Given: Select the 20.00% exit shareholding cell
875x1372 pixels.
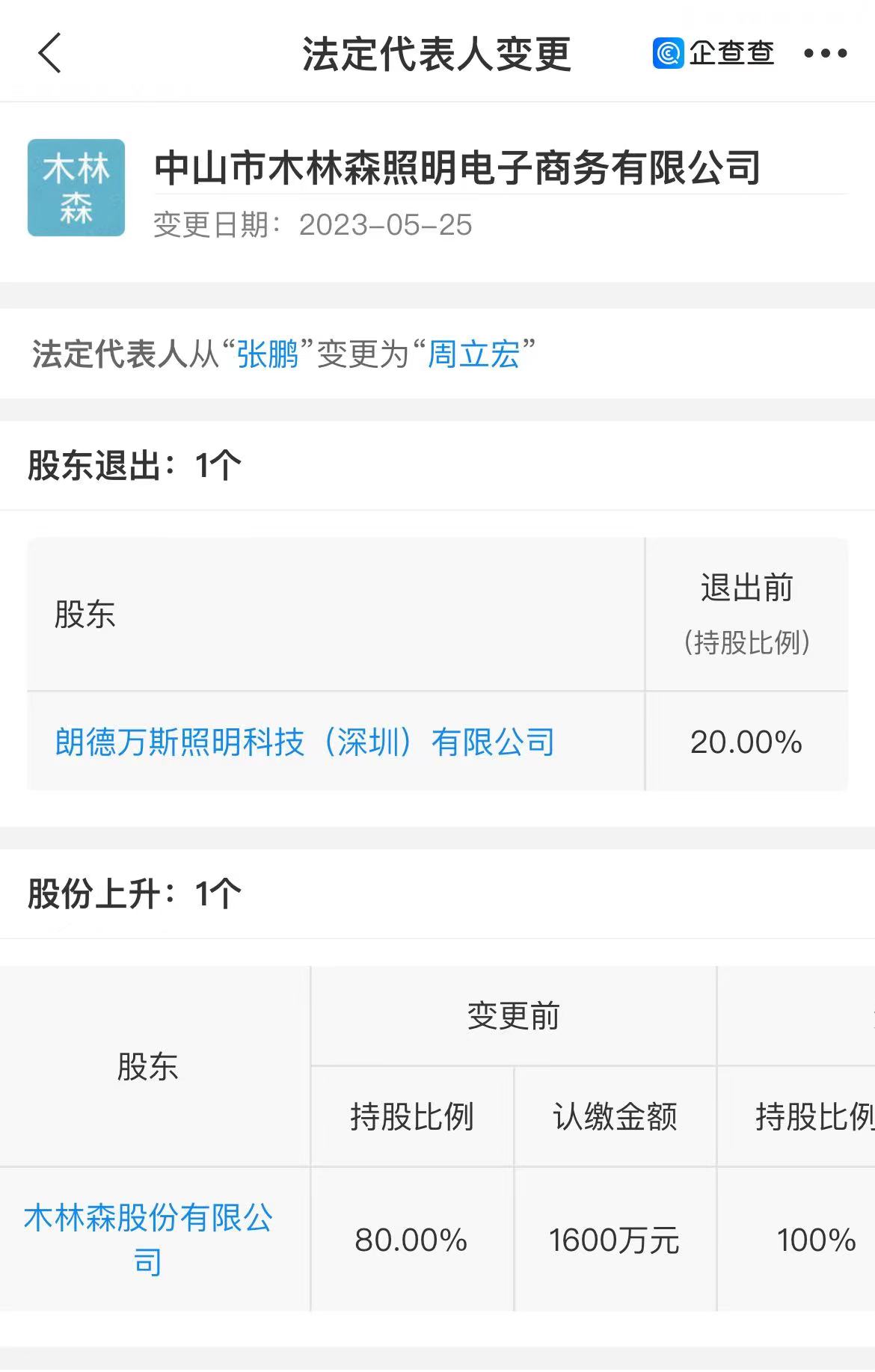Looking at the screenshot, I should (x=746, y=742).
